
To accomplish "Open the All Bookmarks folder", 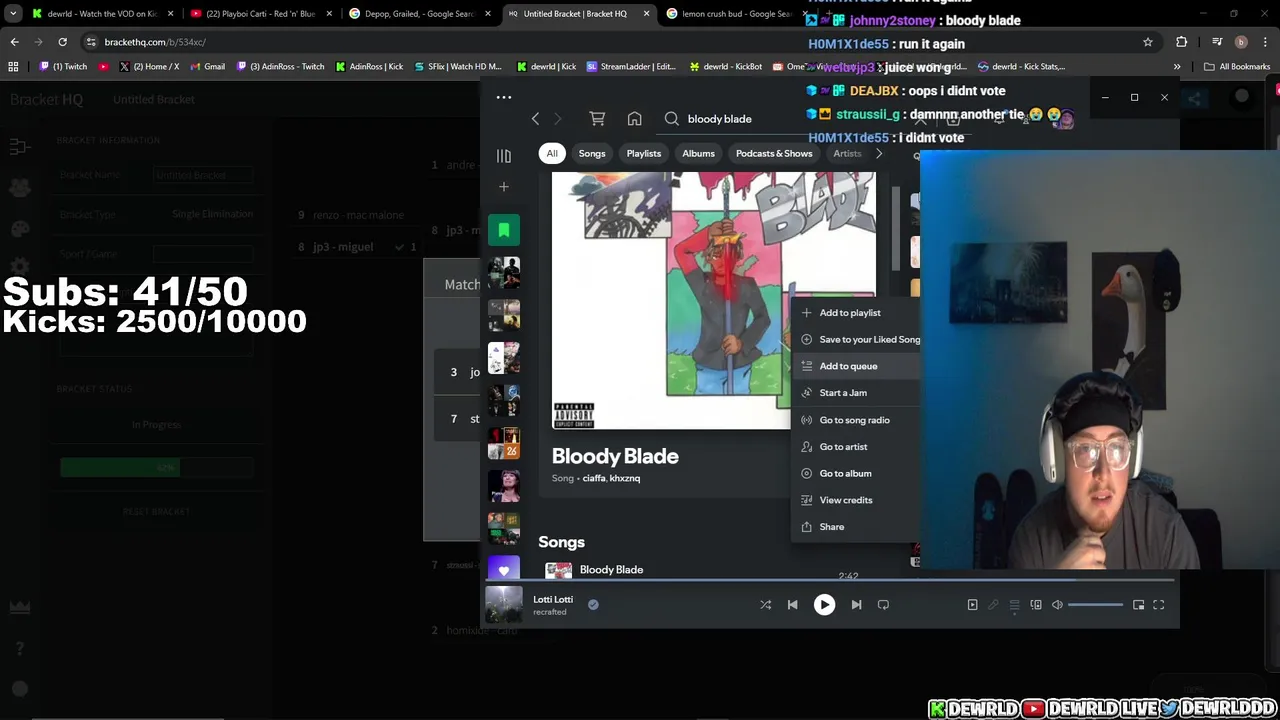I will (1237, 67).
